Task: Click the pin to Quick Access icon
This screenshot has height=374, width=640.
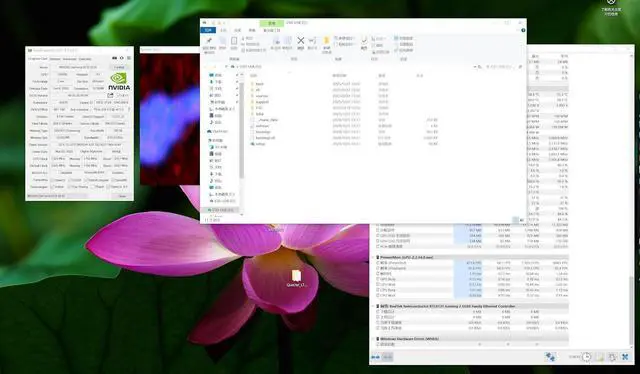Action: (209, 41)
